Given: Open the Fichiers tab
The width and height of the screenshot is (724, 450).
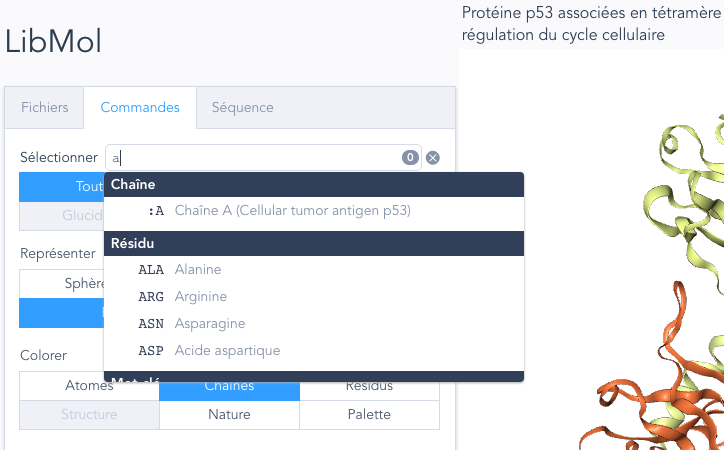Looking at the screenshot, I should pos(44,108).
